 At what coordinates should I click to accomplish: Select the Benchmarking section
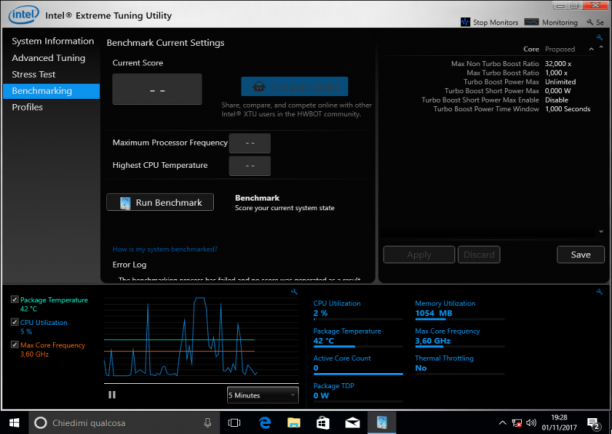[x=51, y=91]
